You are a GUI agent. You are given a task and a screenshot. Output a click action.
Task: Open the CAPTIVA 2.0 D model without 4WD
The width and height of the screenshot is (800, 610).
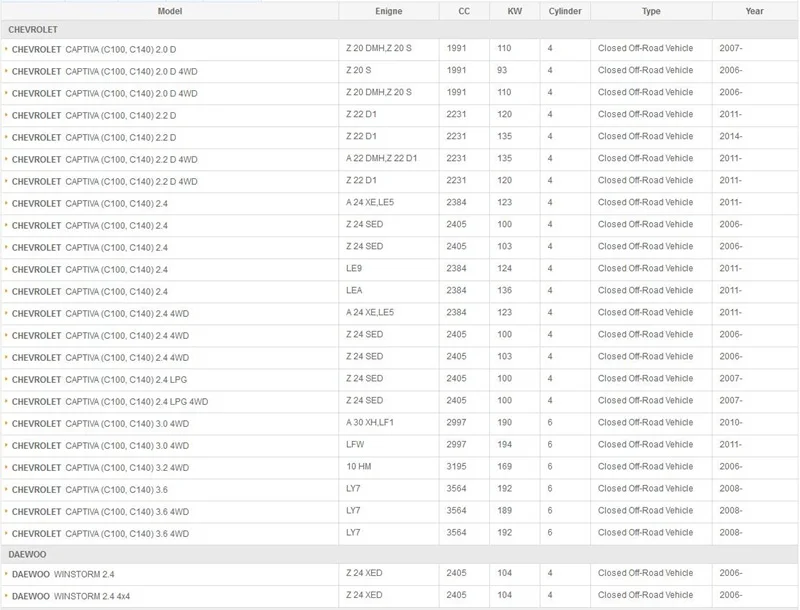coord(94,49)
